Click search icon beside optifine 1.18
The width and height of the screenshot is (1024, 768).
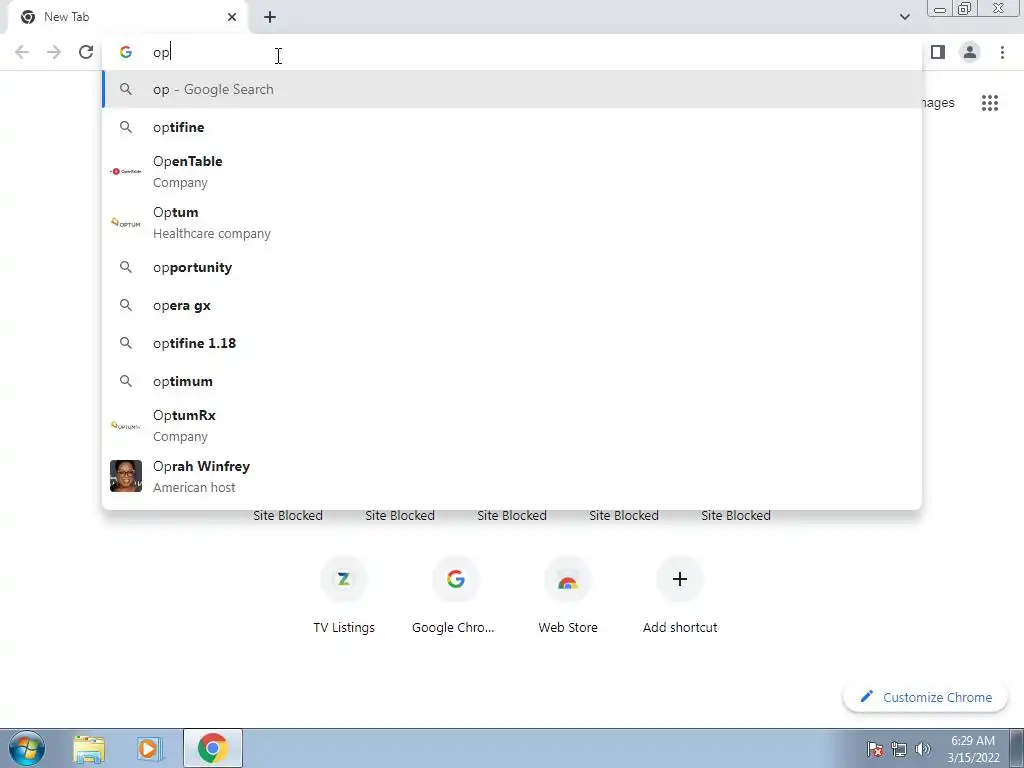tap(126, 343)
